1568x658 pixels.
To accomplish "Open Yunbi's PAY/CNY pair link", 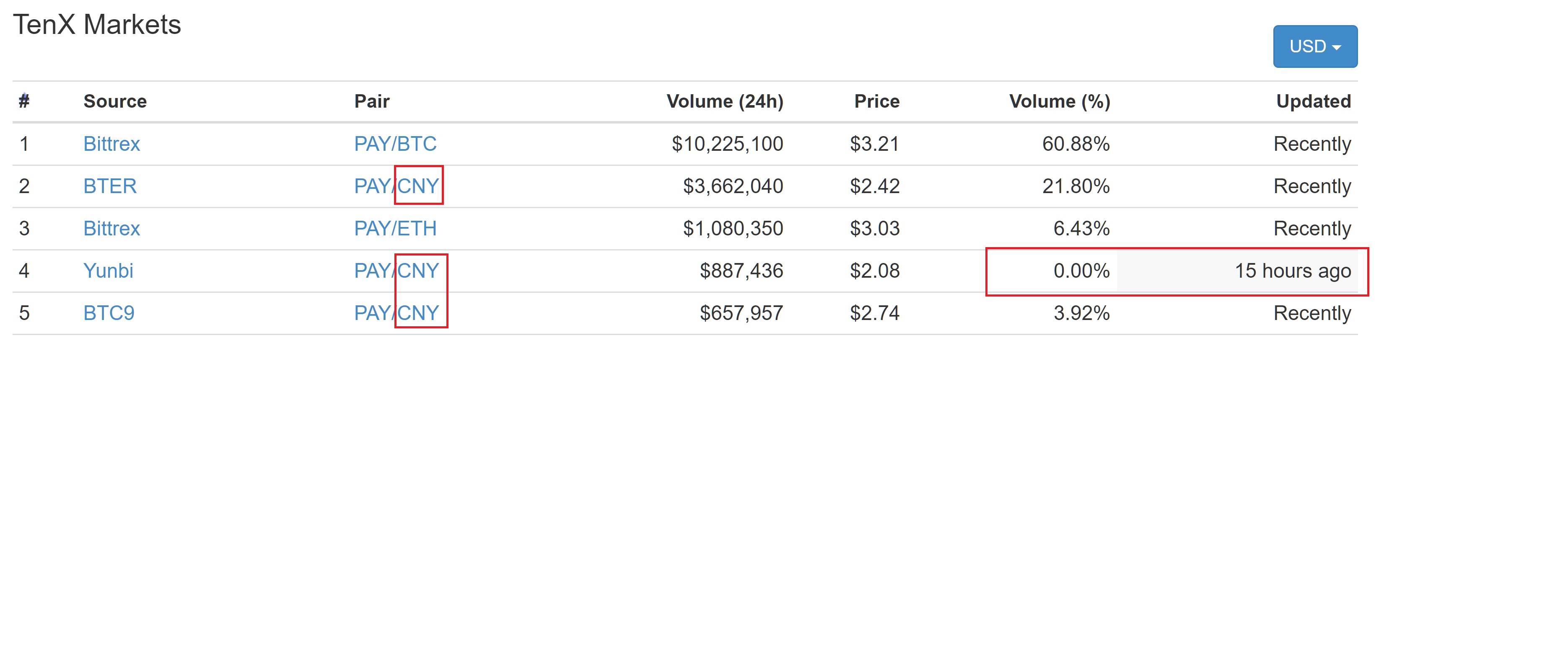I will [x=396, y=271].
